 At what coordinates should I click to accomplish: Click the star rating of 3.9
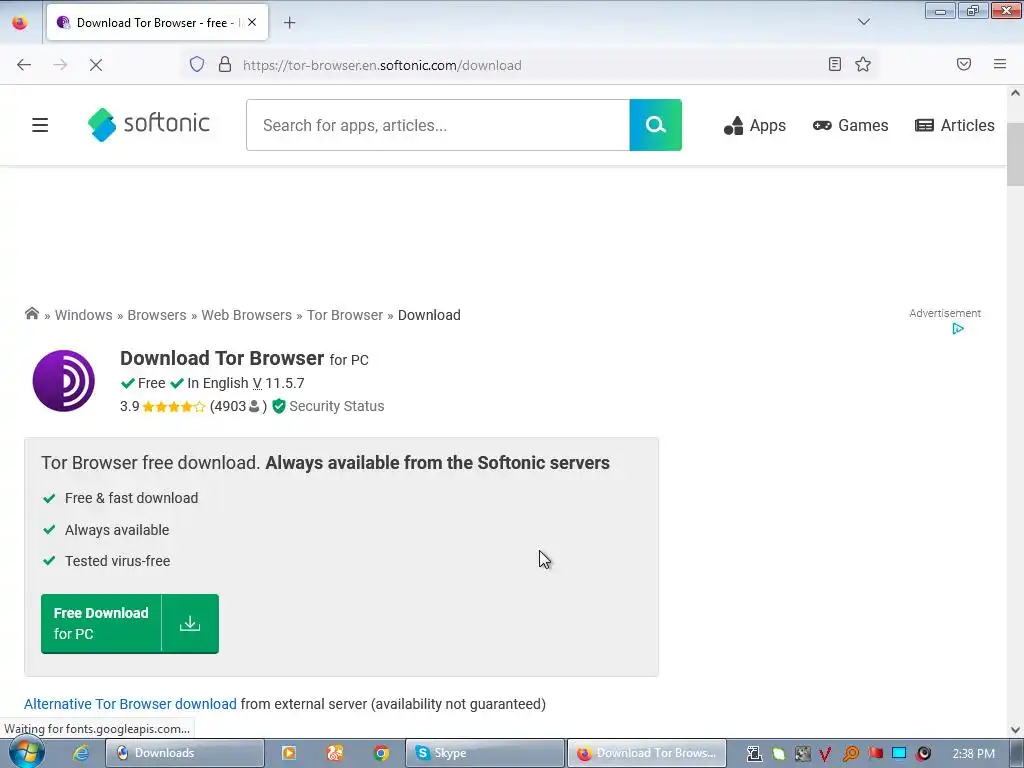pos(174,407)
